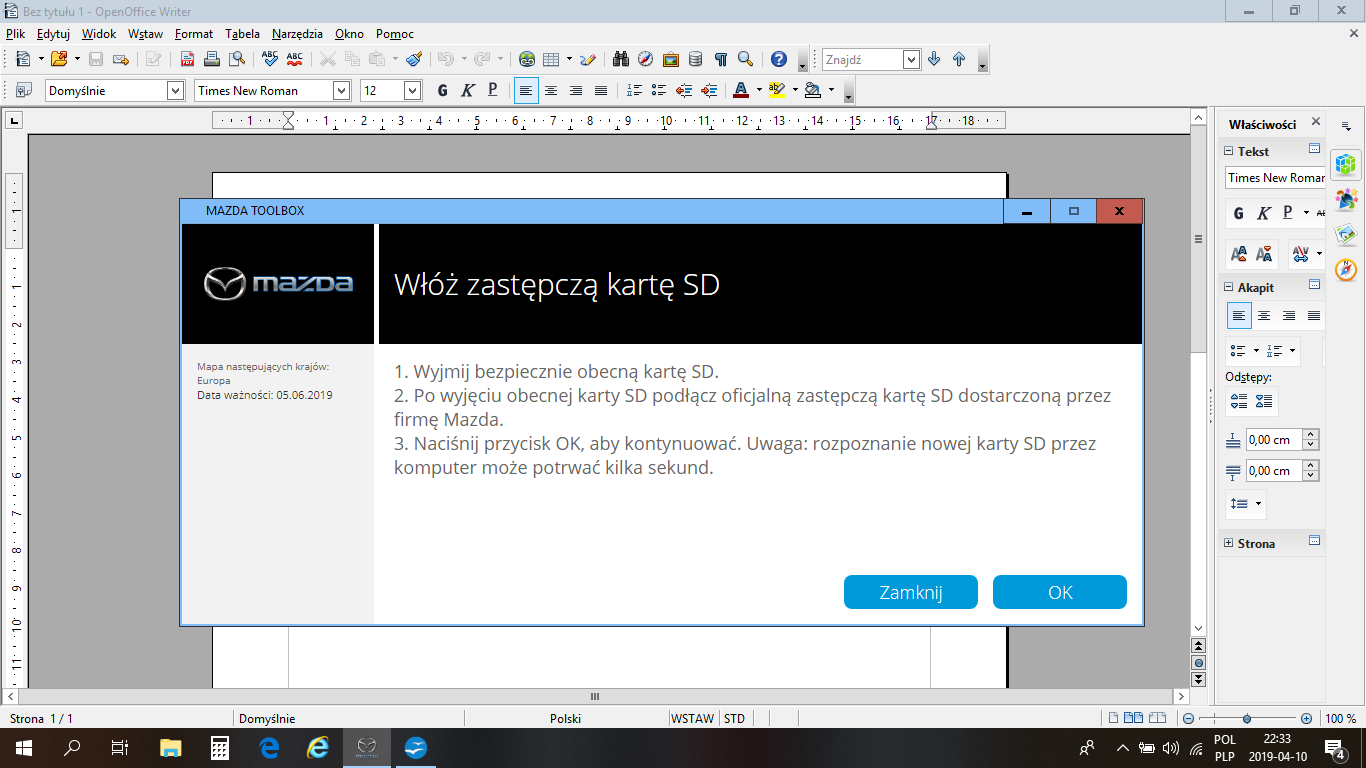Click the OpenOffice help question mark icon
The height and width of the screenshot is (768, 1366).
coord(779,59)
